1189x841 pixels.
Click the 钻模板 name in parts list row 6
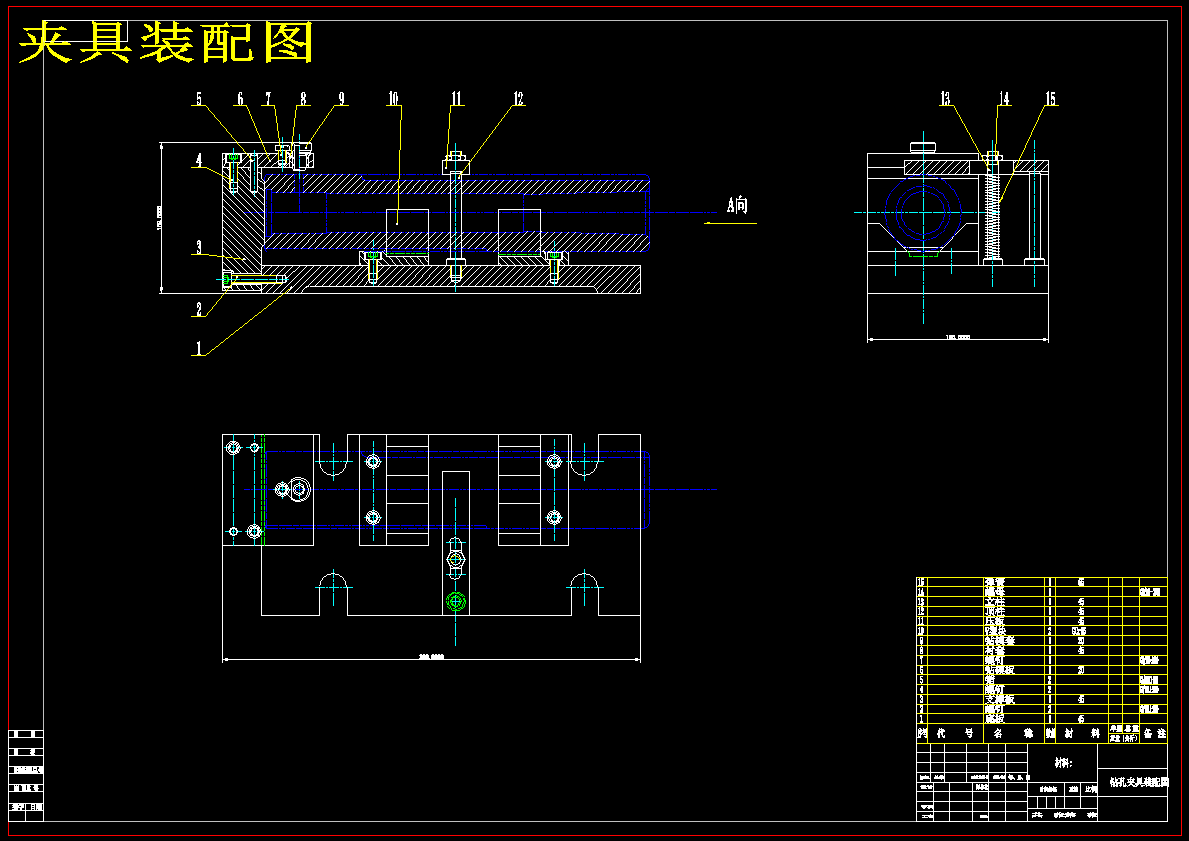(x=999, y=670)
